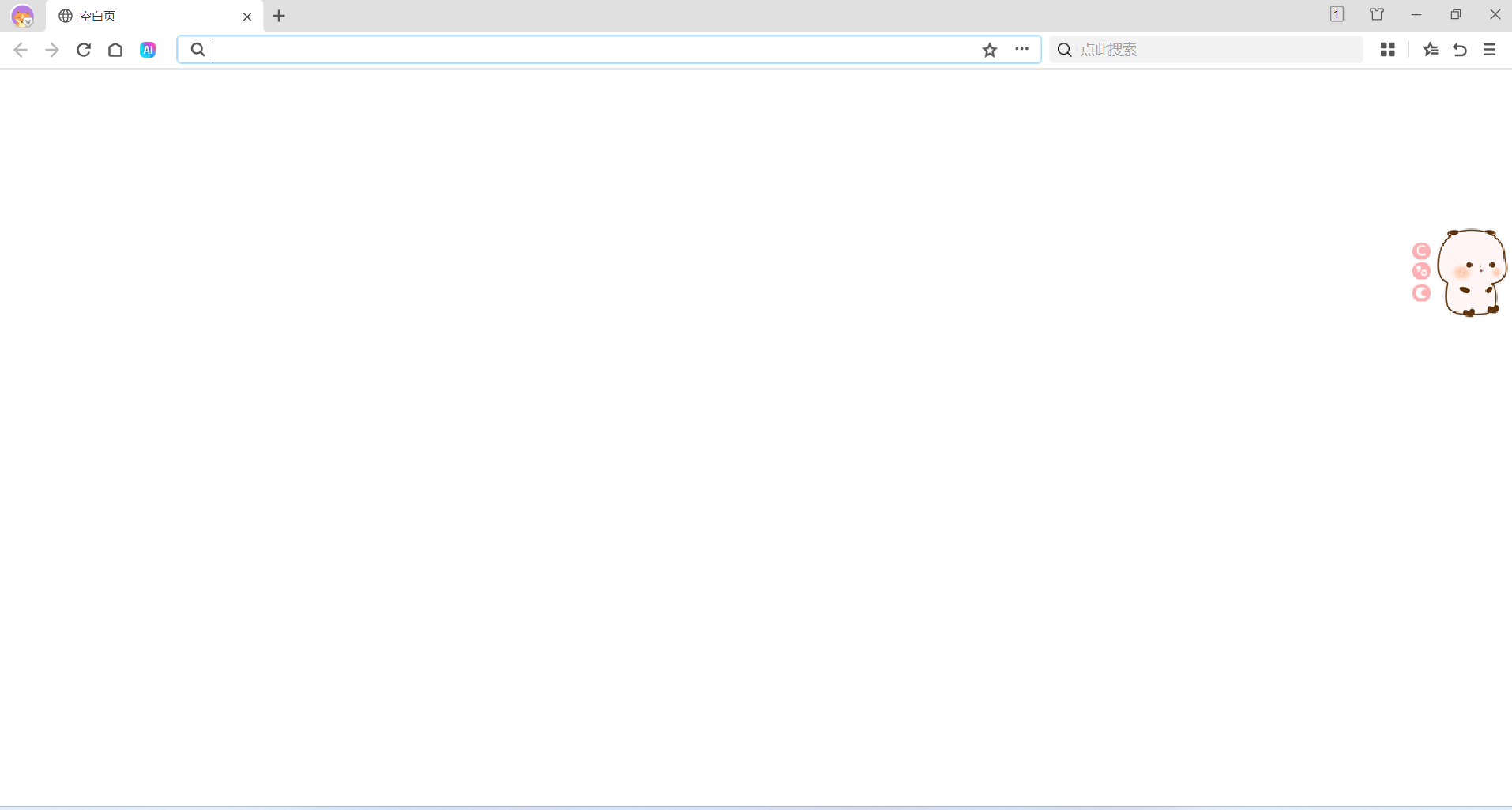Screen dimensions: 1512x810
Task: Restore the recently closed tab
Action: coord(1460,50)
